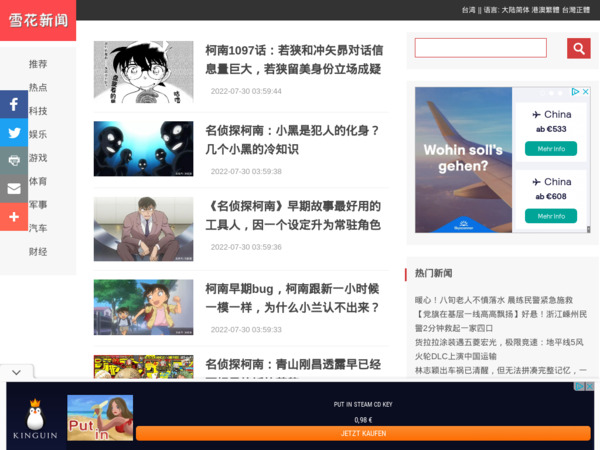
Task: Click timestamp 2022-07-30 03:59:38
Action: tap(246, 171)
